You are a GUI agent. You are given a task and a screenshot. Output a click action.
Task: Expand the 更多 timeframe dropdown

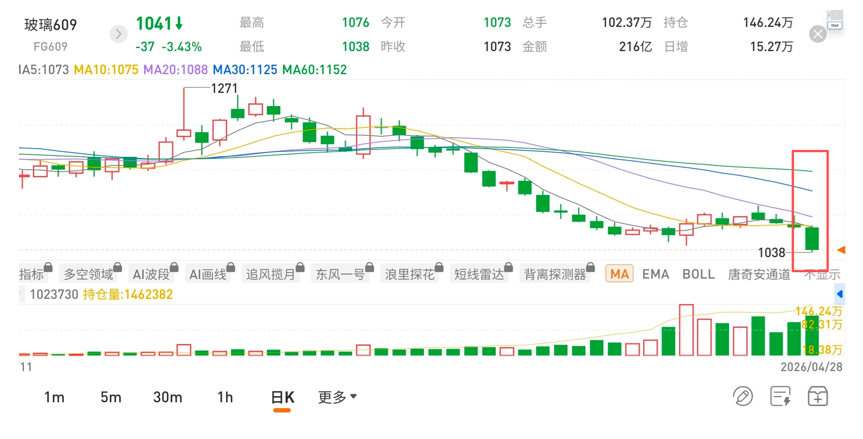337,397
